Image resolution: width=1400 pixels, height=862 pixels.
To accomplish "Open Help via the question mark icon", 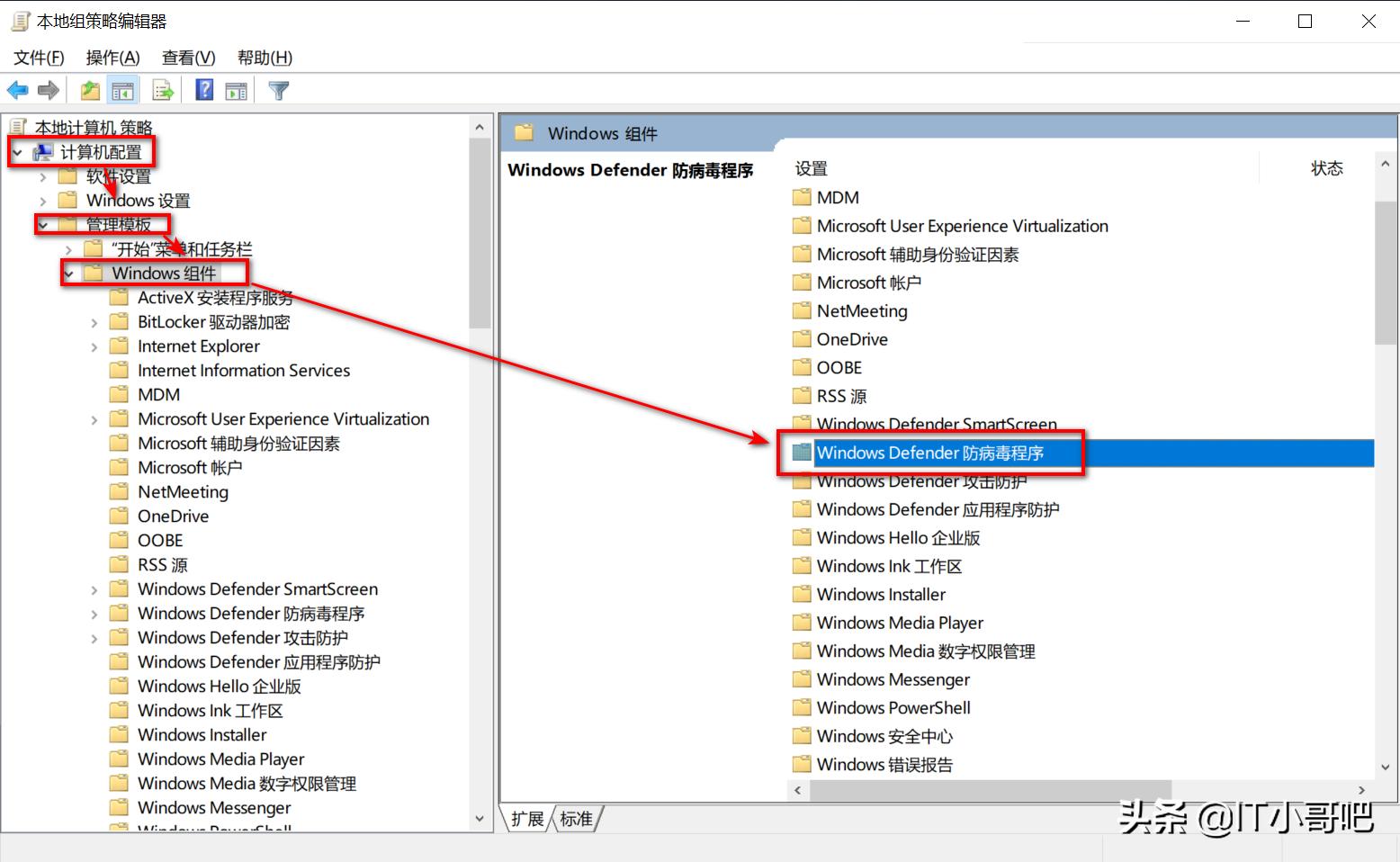I will [202, 89].
